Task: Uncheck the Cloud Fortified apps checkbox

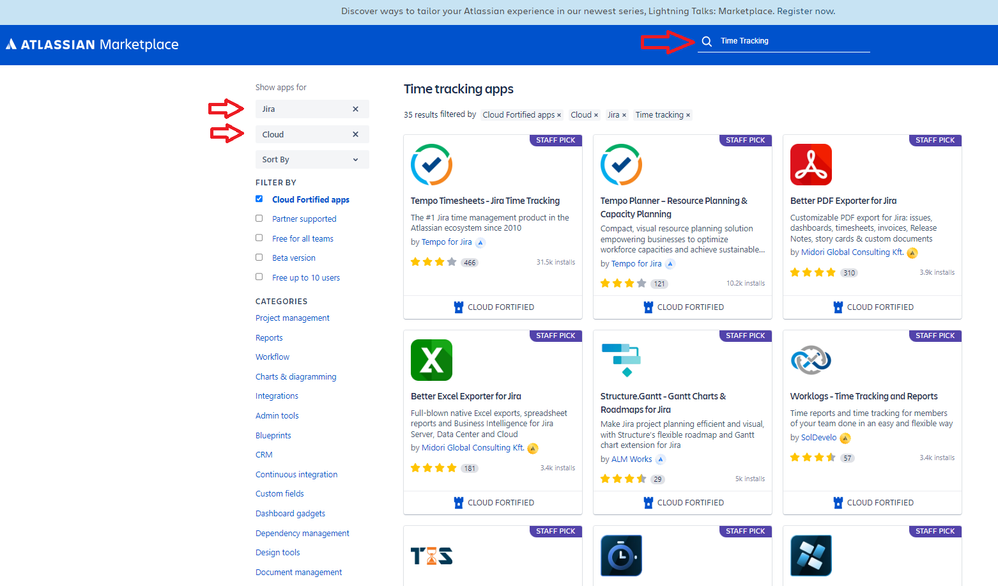Action: [259, 199]
